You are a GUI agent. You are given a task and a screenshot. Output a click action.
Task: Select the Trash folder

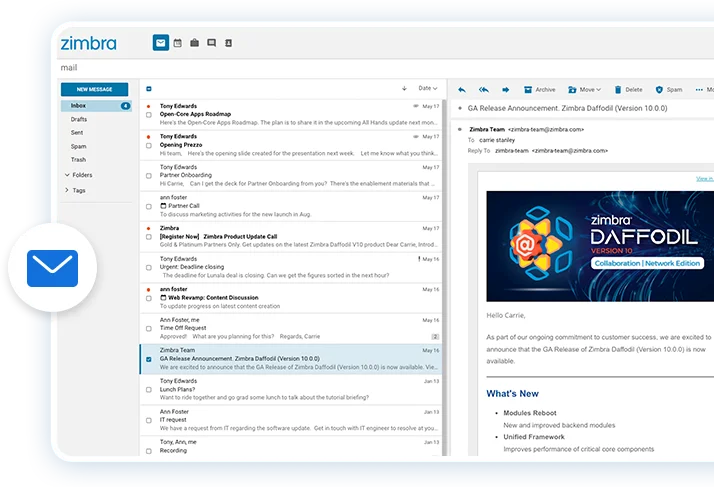(x=78, y=159)
